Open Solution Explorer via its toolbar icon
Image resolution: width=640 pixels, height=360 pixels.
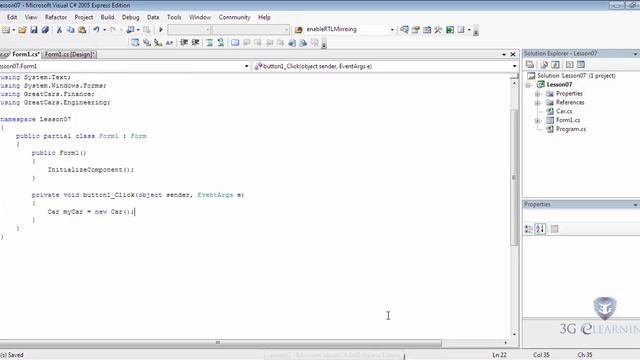[x=404, y=30]
